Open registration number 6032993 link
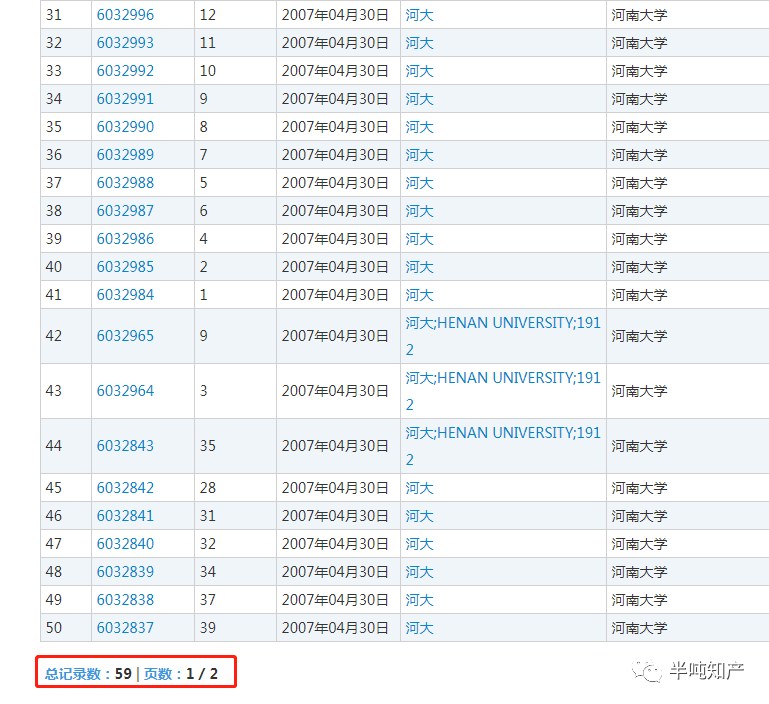The height and width of the screenshot is (704, 769). (125, 43)
